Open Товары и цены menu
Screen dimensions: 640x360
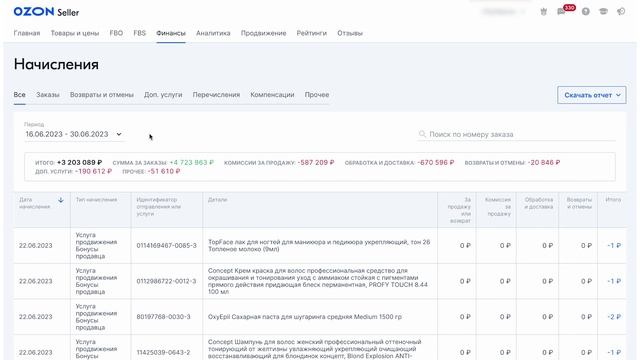tap(75, 33)
